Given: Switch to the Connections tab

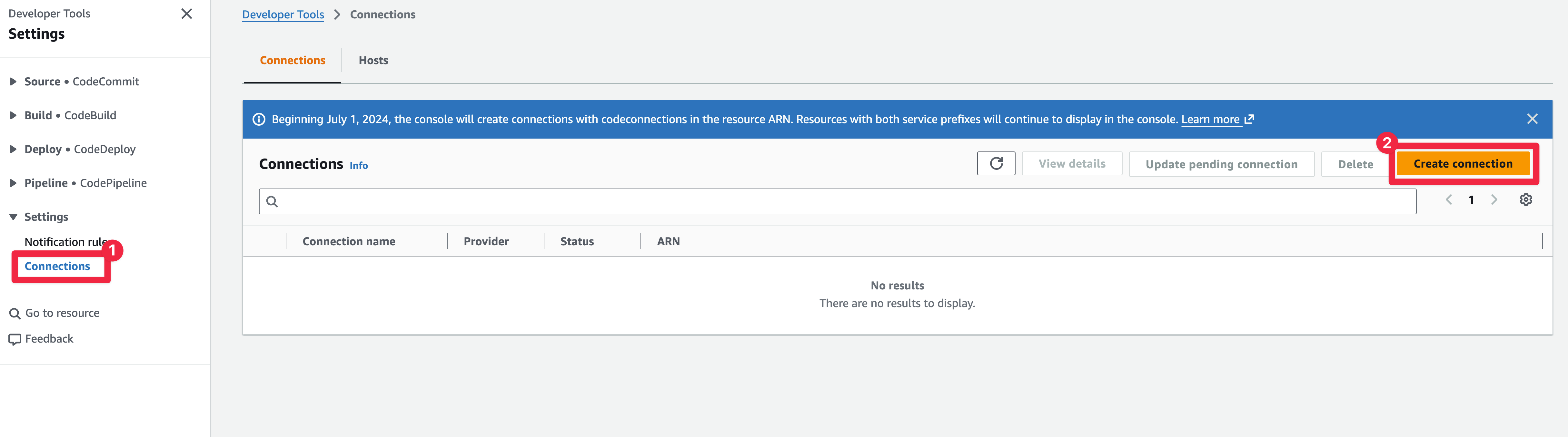Looking at the screenshot, I should (292, 60).
